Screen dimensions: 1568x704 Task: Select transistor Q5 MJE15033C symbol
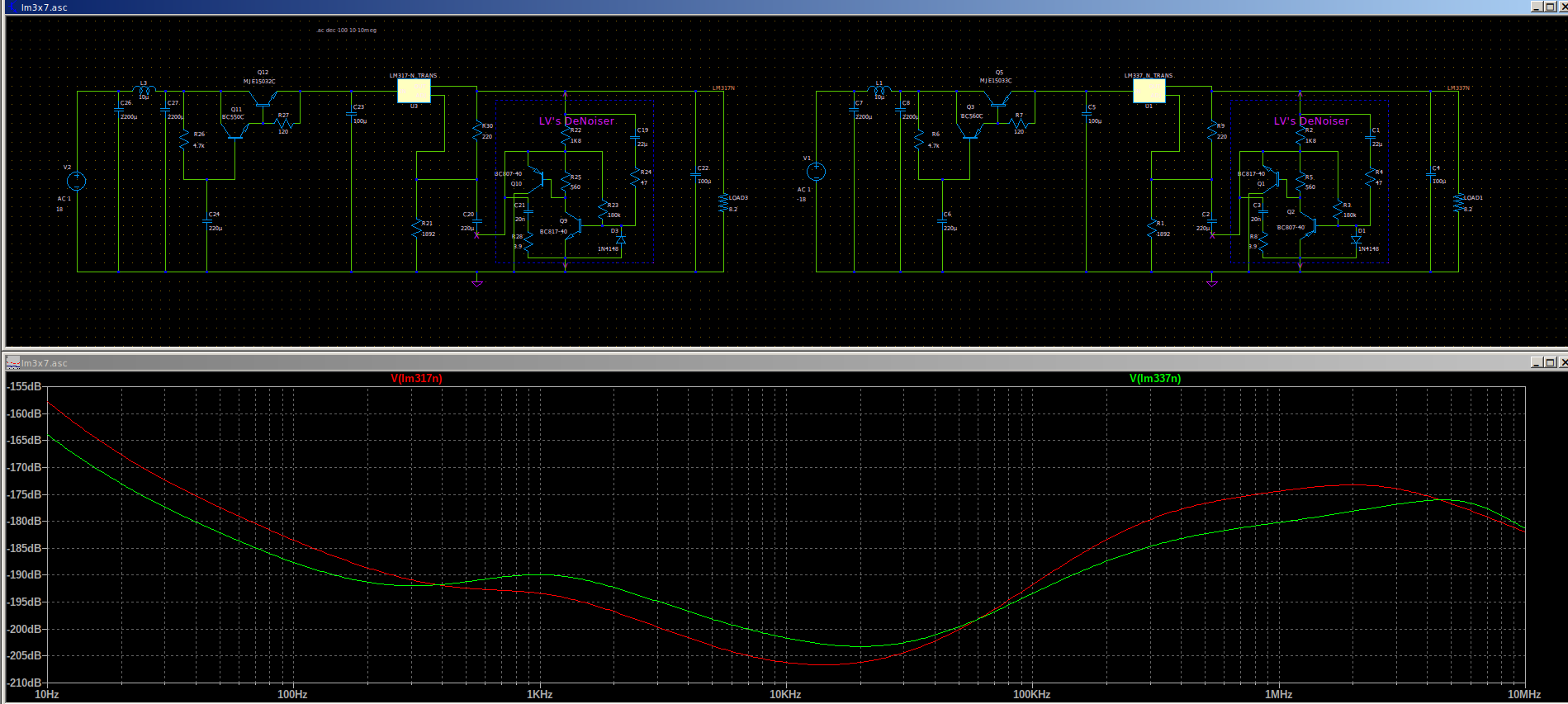click(x=1000, y=99)
